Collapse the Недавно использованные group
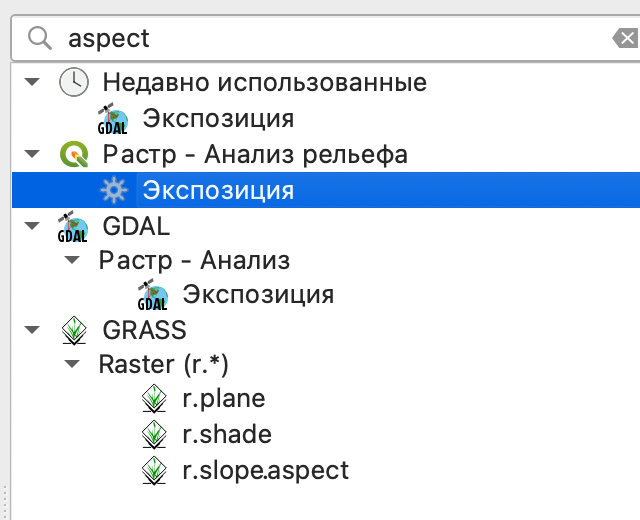Image resolution: width=640 pixels, height=520 pixels. pos(33,82)
